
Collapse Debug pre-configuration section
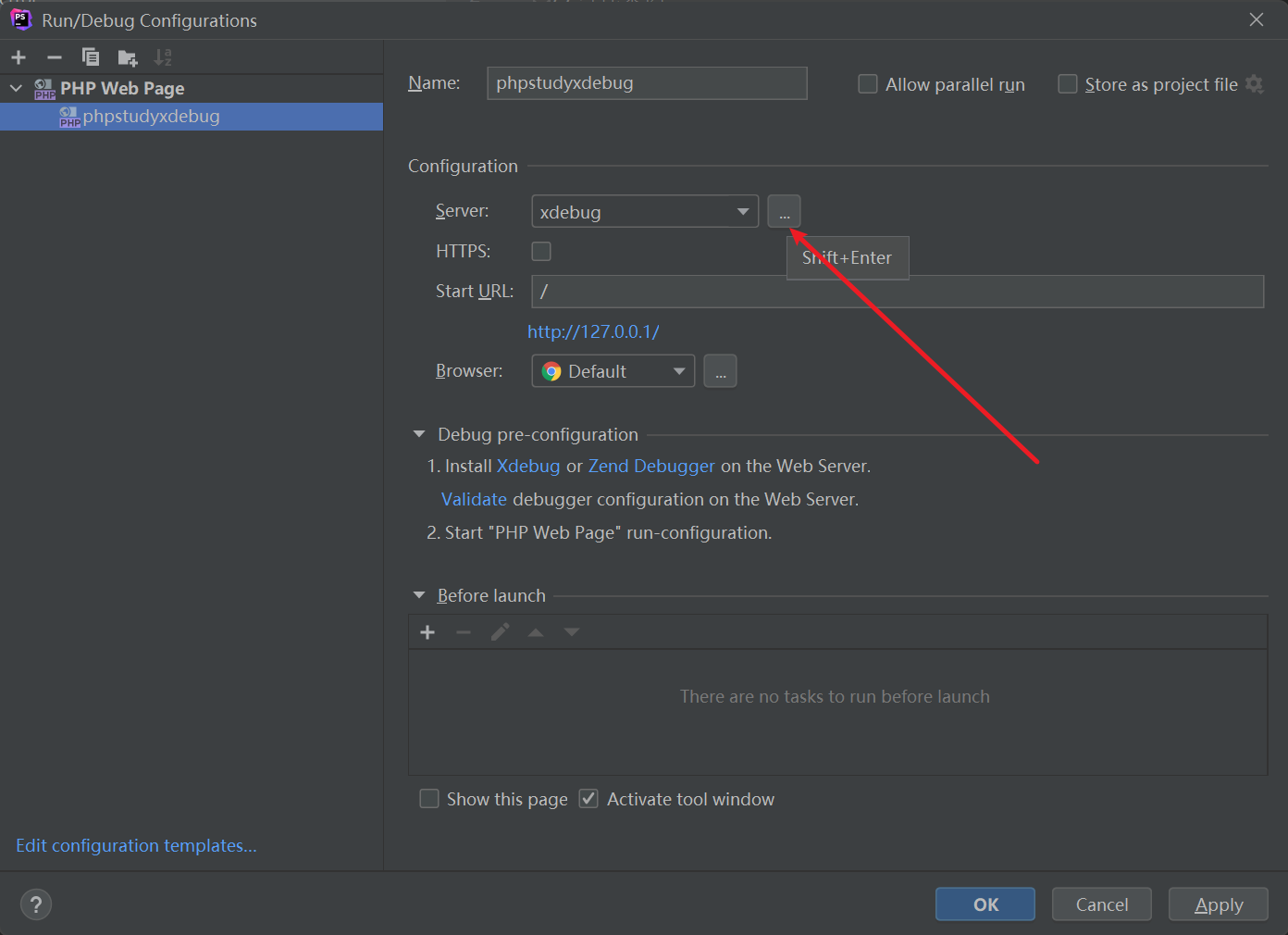click(x=419, y=434)
